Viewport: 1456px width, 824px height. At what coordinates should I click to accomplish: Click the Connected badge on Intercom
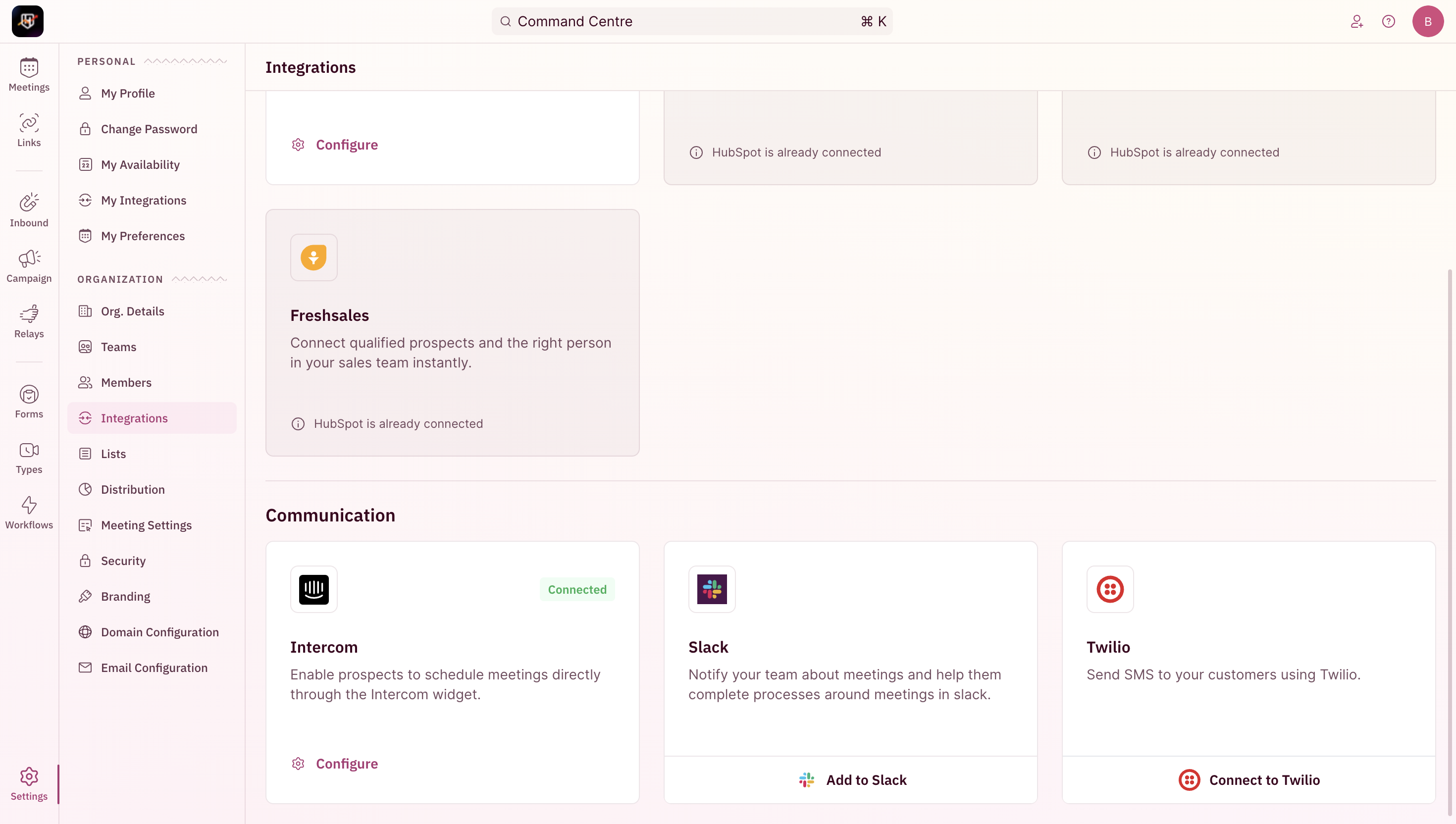click(576, 589)
